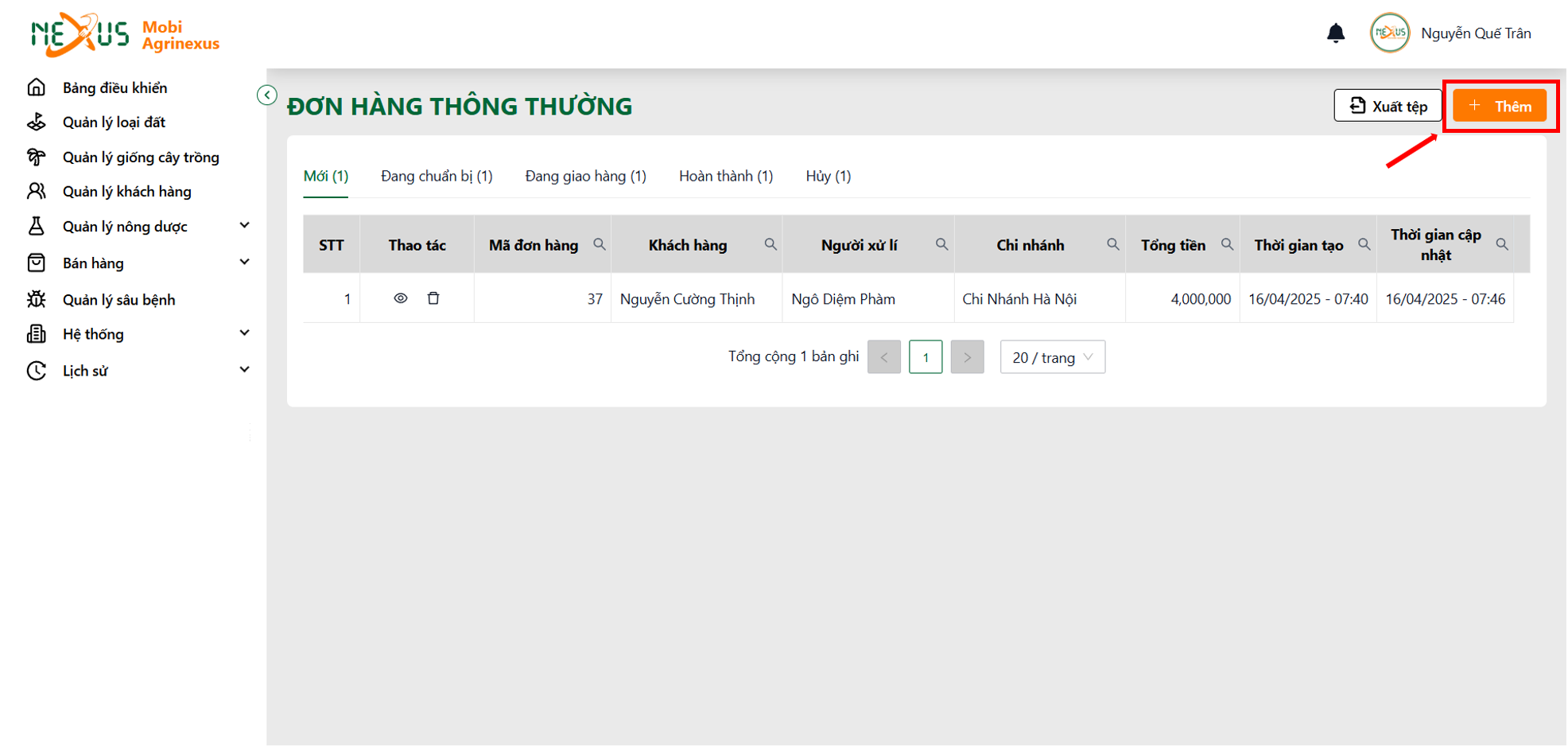Screen dimensions: 1568x747
Task: Click Tổng cộng 1 bản ghi text
Action: coord(794,356)
